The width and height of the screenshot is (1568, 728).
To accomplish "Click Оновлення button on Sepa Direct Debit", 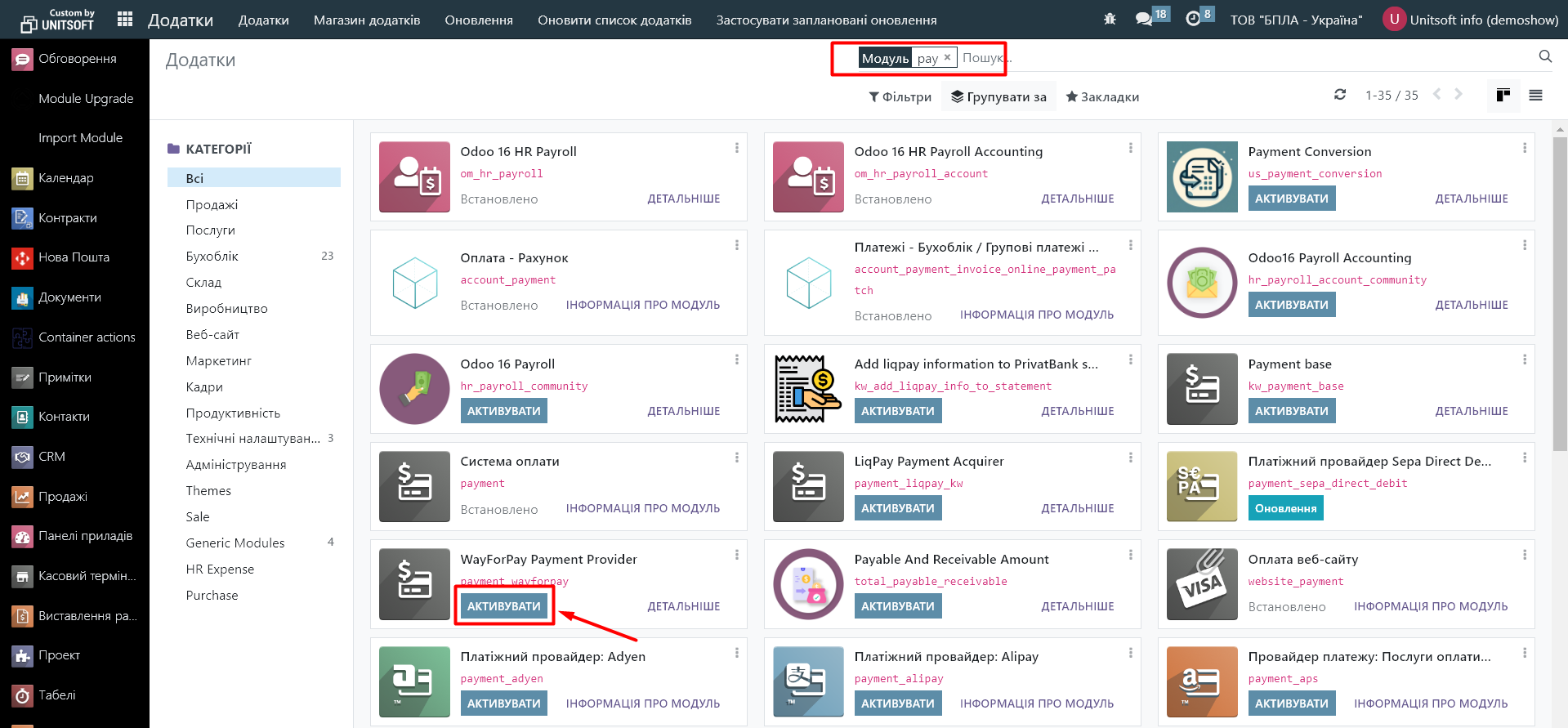I will click(1286, 508).
